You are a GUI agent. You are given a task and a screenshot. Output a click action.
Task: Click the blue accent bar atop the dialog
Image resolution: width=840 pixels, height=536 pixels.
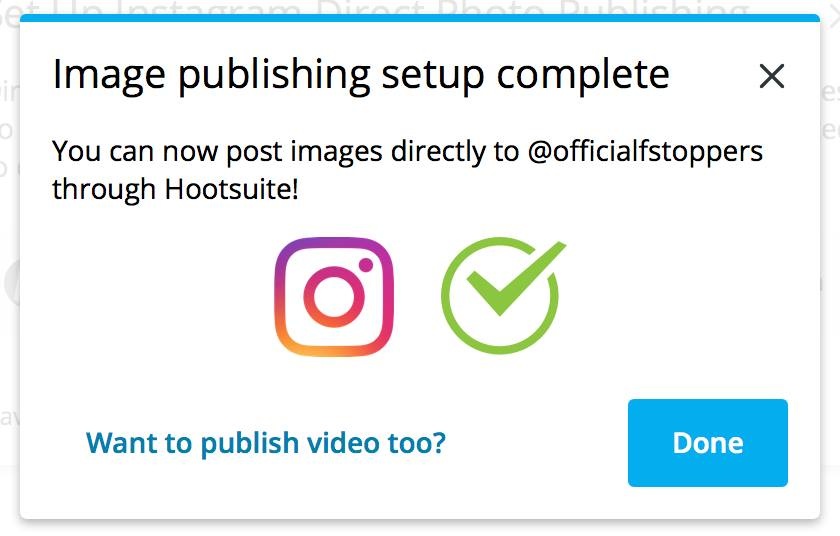tap(420, 18)
